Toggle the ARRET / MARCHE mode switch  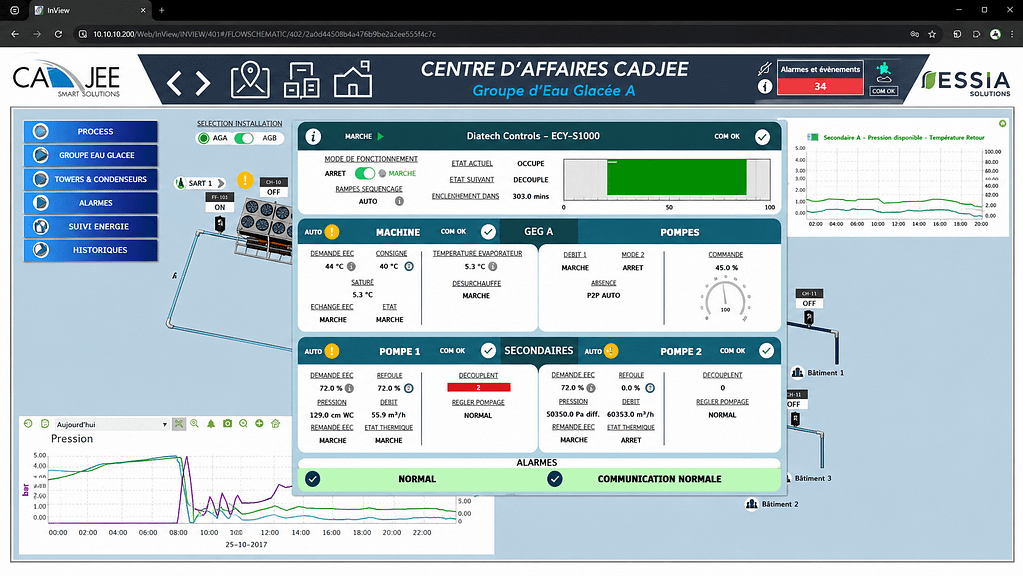365,173
